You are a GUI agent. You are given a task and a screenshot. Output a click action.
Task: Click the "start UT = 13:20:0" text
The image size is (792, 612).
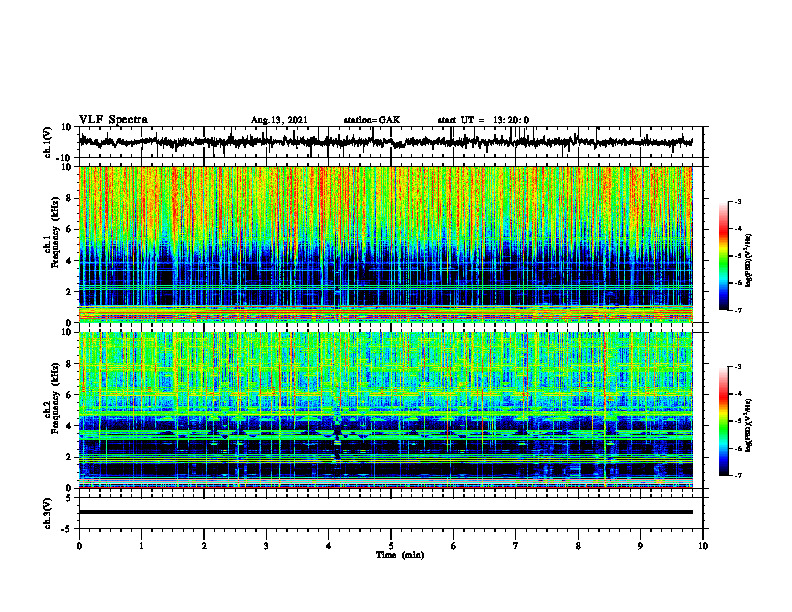tap(483, 120)
